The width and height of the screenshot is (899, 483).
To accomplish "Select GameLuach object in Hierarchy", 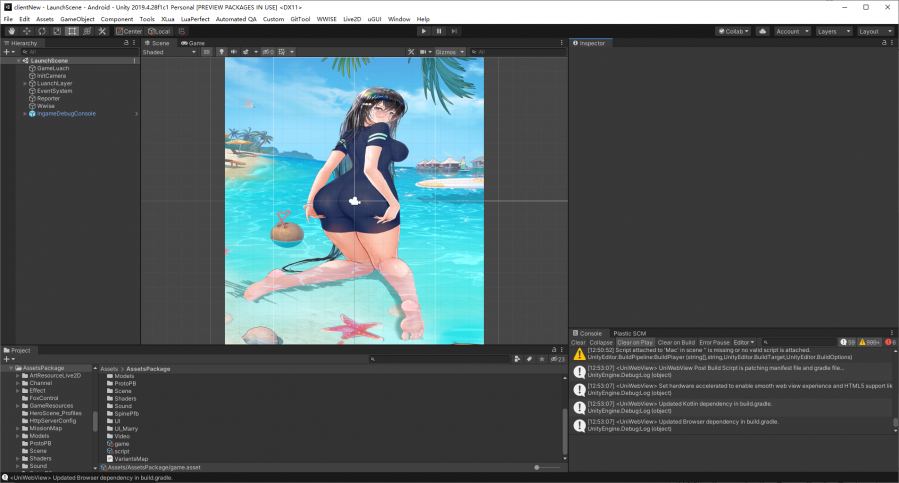I will click(x=53, y=68).
